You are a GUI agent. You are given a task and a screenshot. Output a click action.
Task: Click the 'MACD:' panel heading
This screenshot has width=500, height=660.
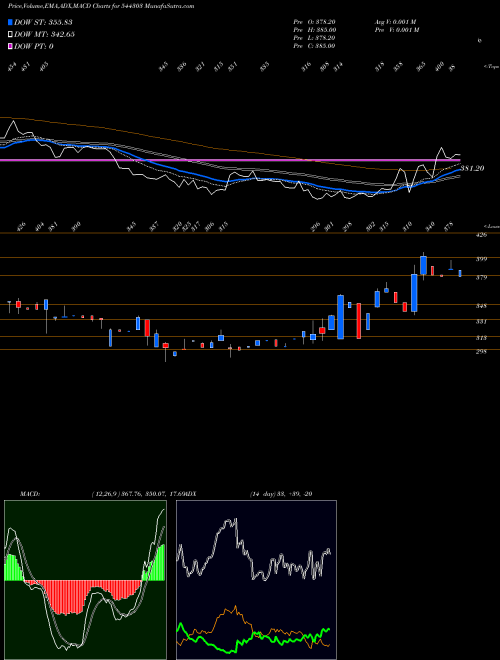pyautogui.click(x=30, y=494)
